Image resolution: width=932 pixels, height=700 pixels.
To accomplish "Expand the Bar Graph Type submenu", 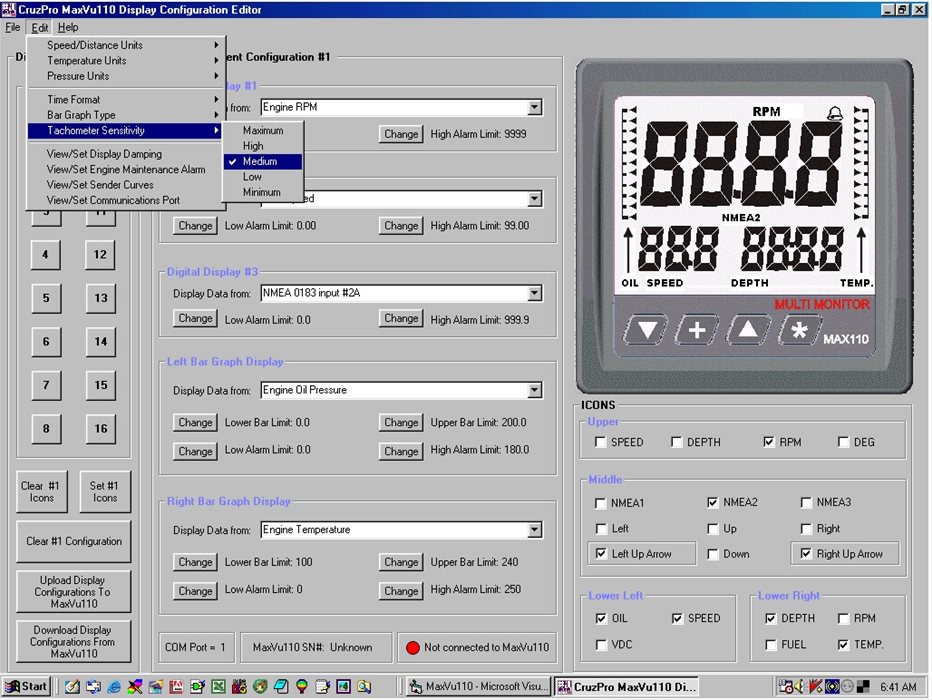I will (125, 115).
